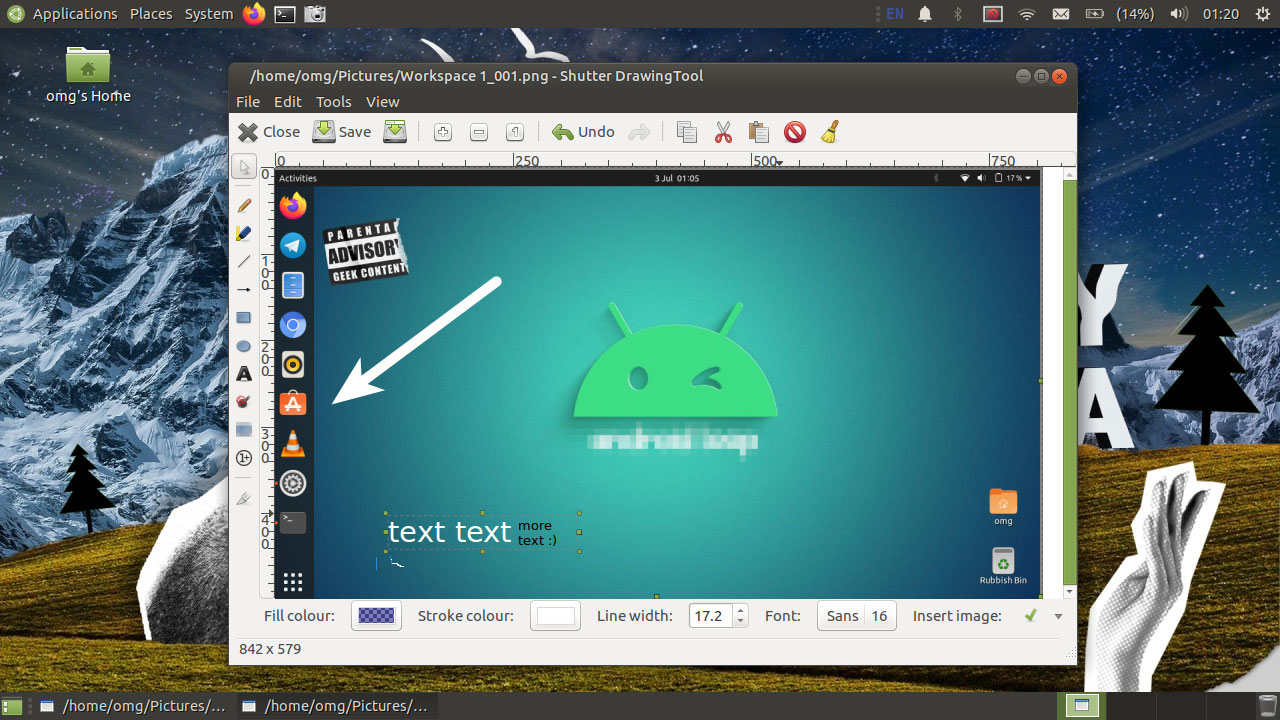Select the freehand pencil tool
1280x720 pixels.
click(x=243, y=205)
